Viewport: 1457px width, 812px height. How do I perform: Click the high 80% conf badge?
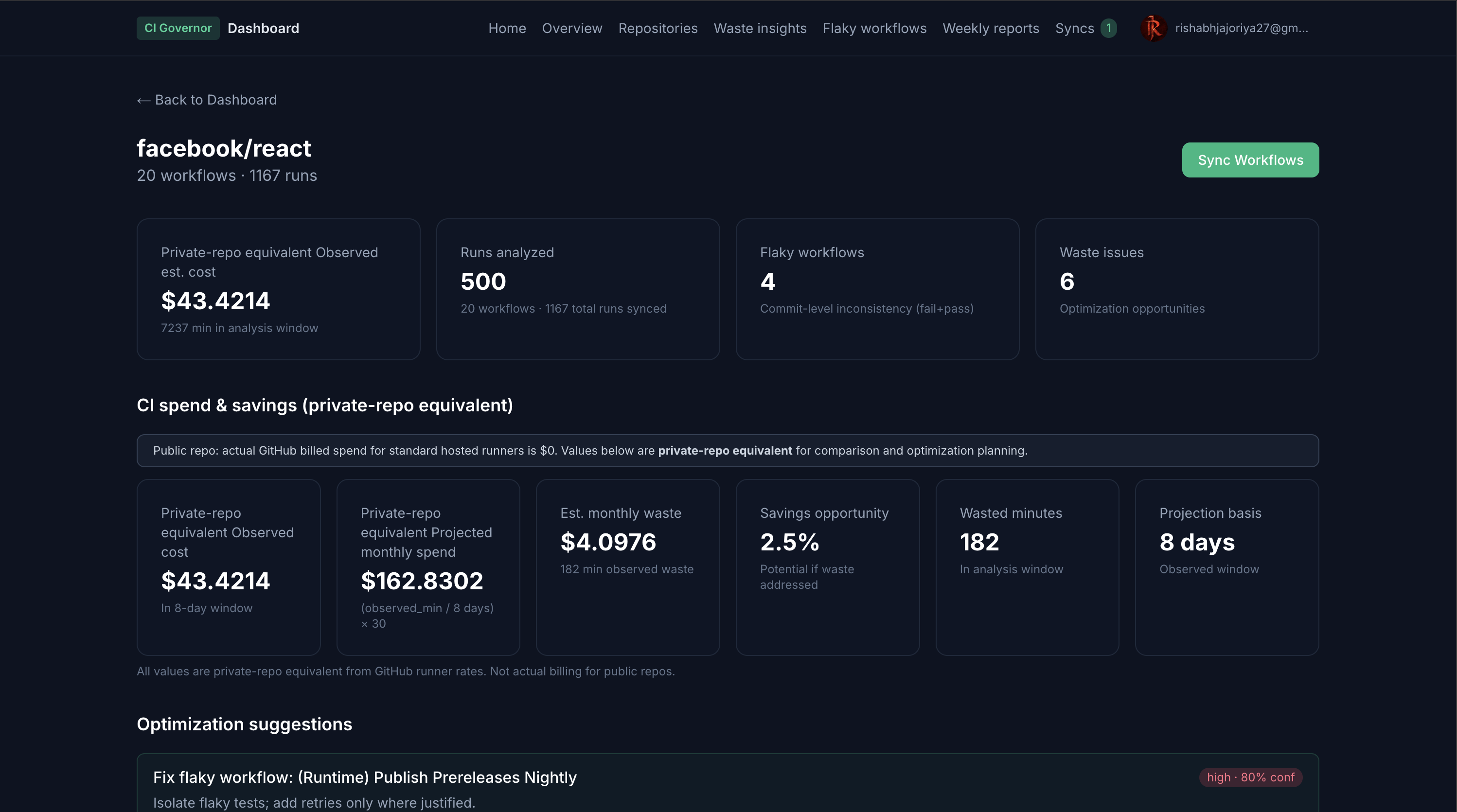point(1250,777)
